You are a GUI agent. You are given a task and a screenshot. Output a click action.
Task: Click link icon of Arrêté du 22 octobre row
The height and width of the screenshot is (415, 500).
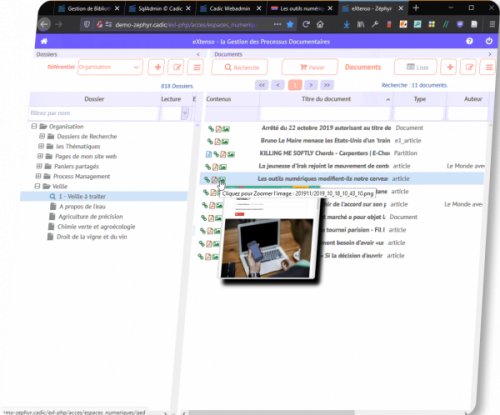click(211, 129)
